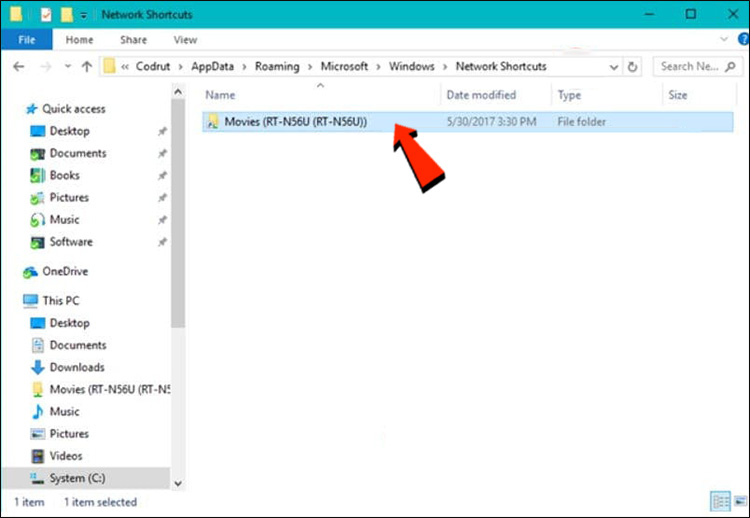The image size is (750, 518).
Task: Click New folder quick access toolbar icon
Action: coord(66,15)
